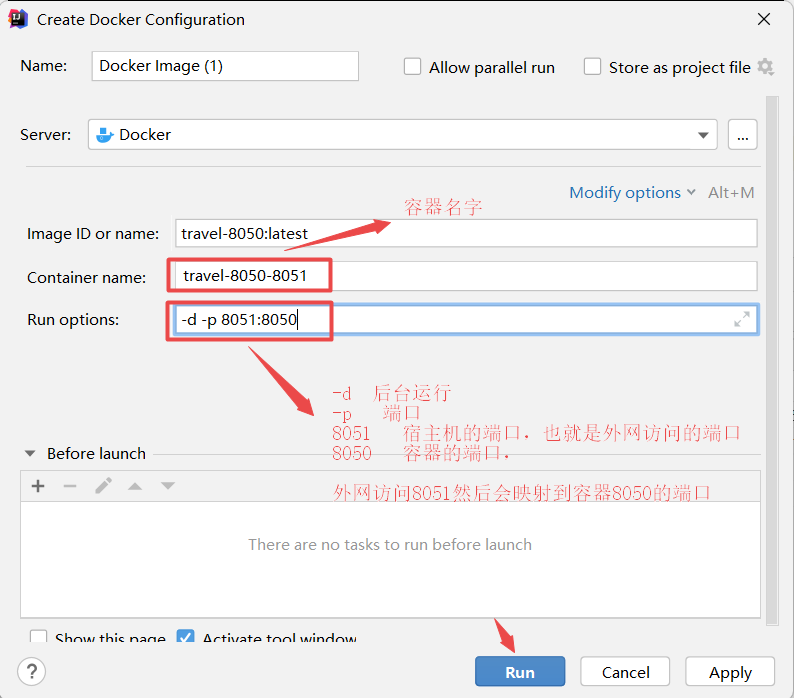Click the Apply button
The height and width of the screenshot is (698, 794).
click(730, 672)
